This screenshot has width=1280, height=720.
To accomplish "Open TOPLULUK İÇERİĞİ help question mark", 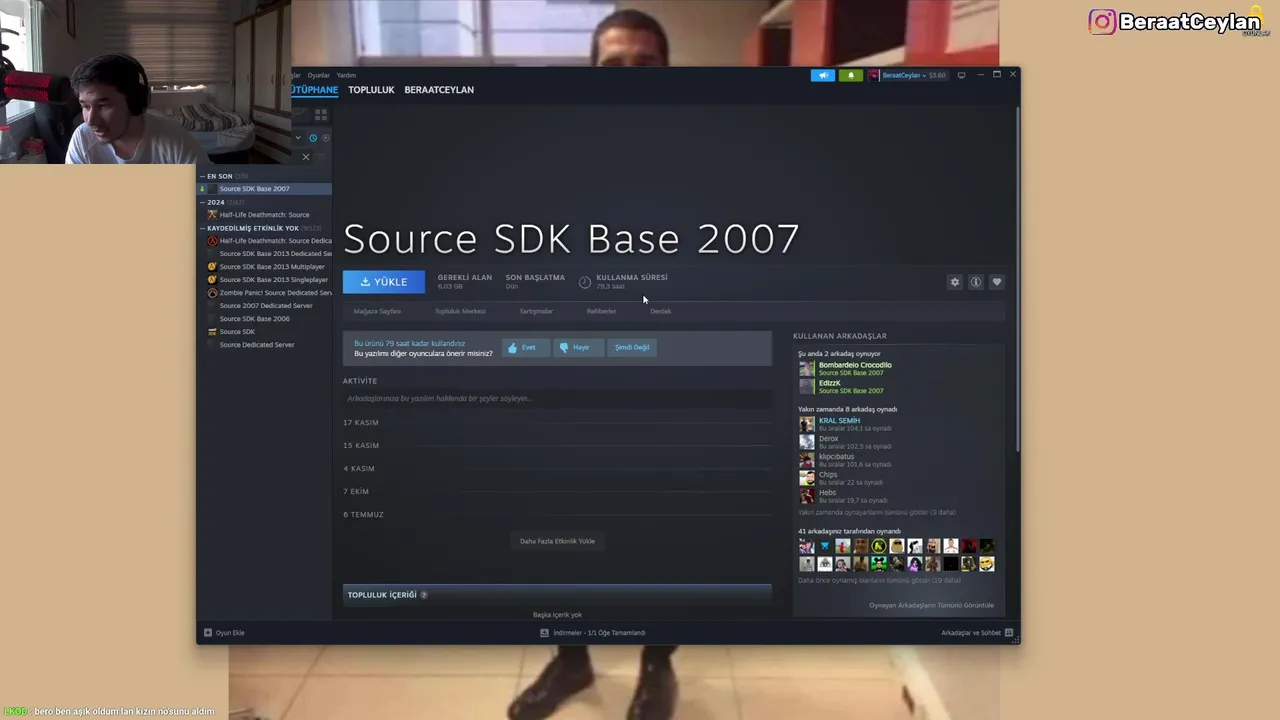I will 424,595.
